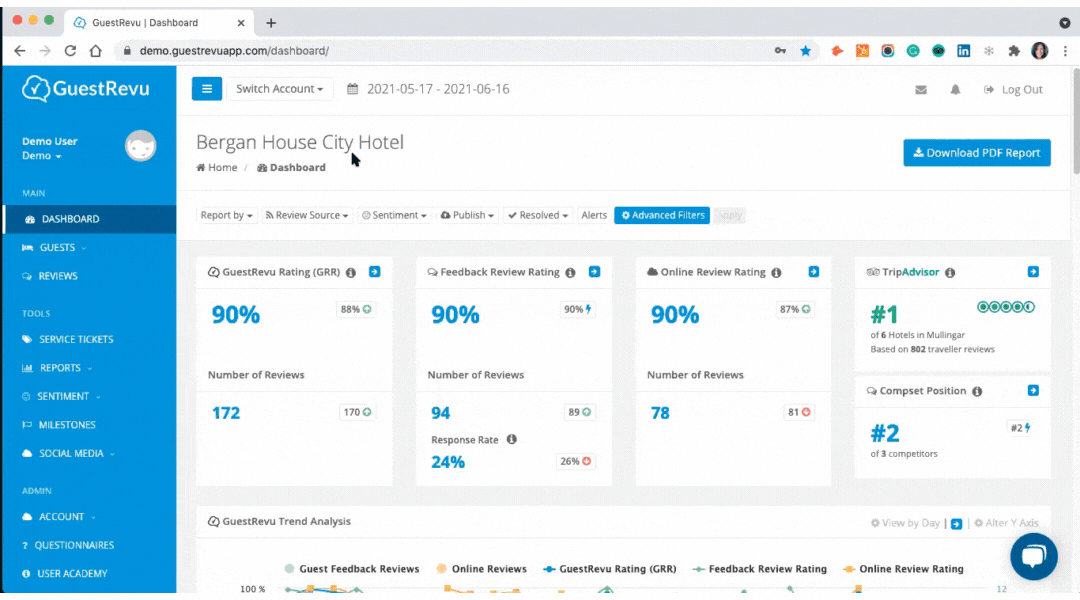Enable the Advanced Filters option
Viewport: 1080px width, 600px height.
point(661,214)
